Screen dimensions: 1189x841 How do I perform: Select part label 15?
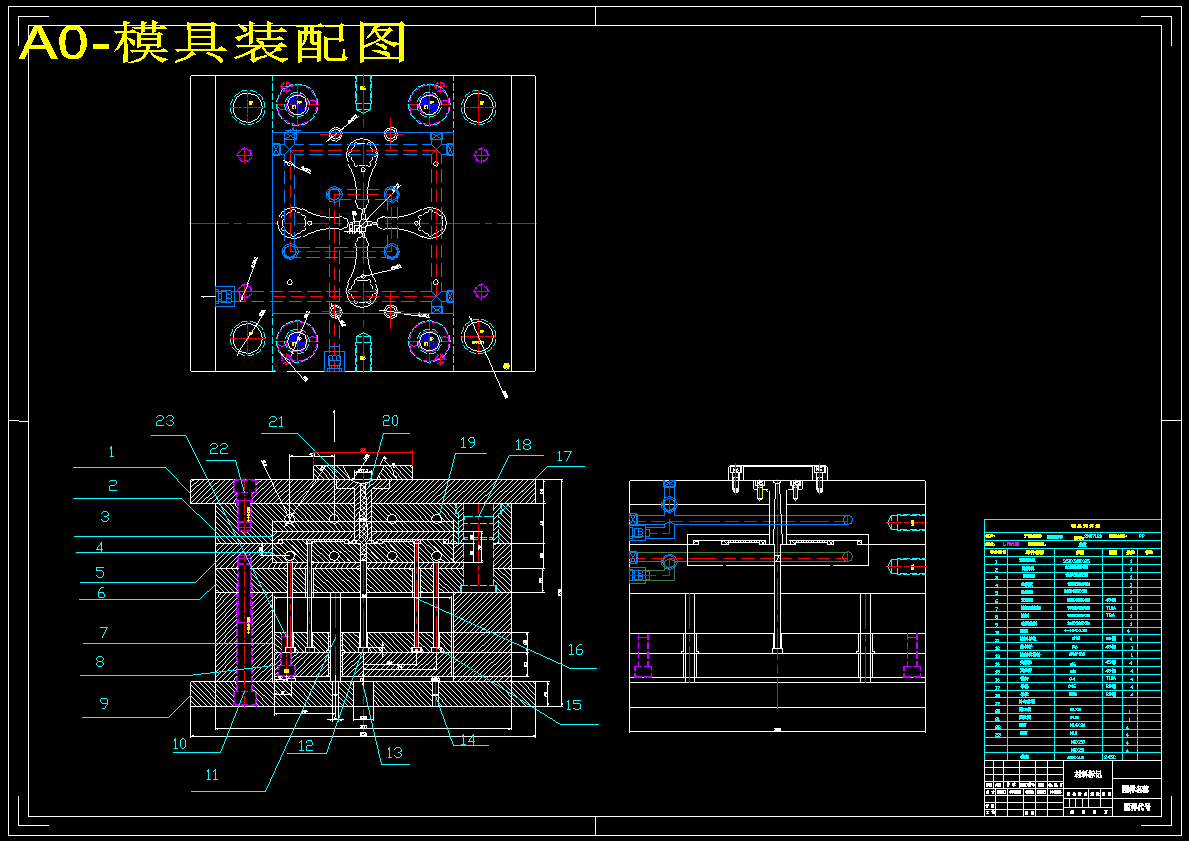[573, 704]
